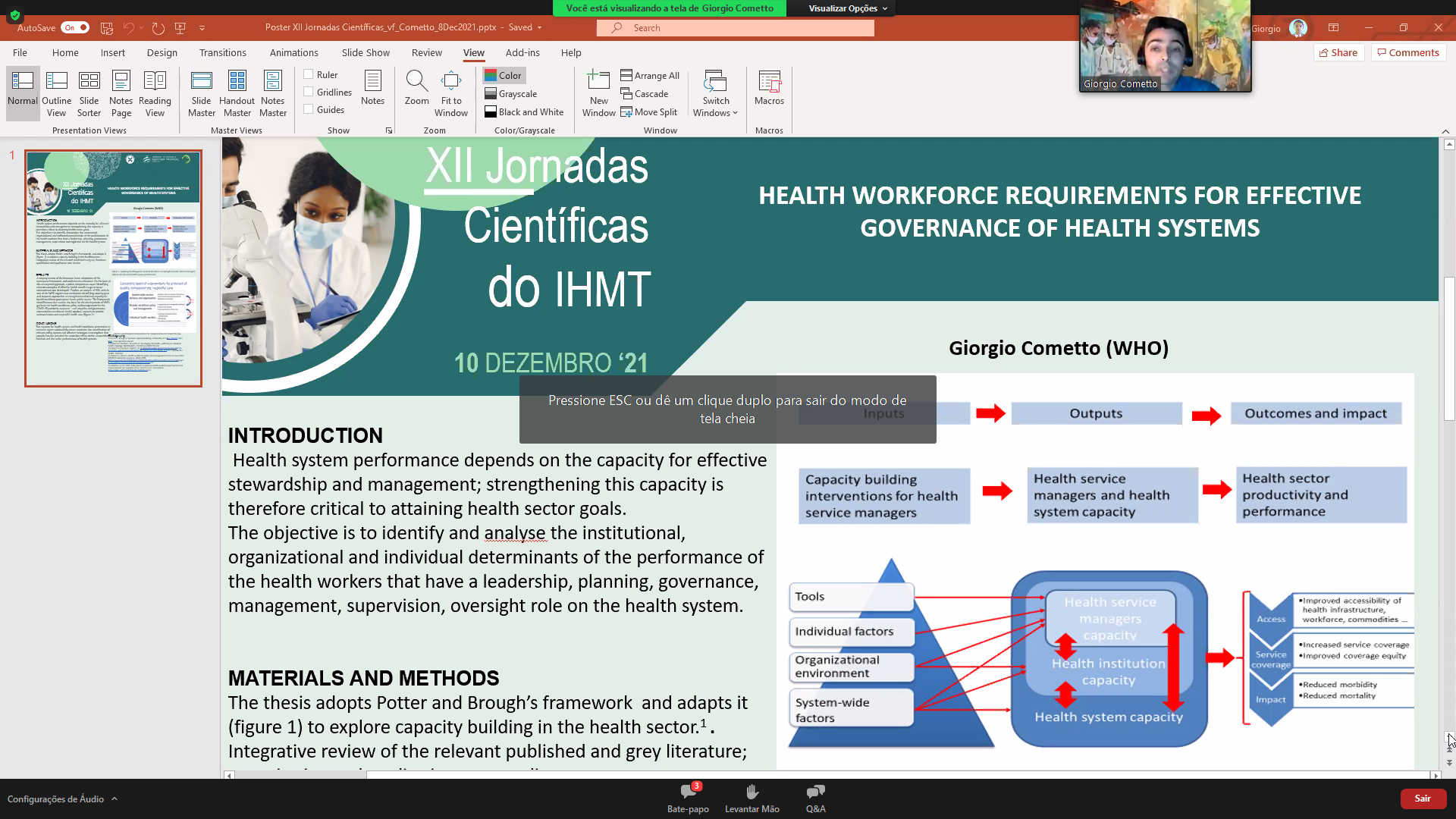Open the Bate-papo chat icon
Image resolution: width=1456 pixels, height=819 pixels.
688,792
